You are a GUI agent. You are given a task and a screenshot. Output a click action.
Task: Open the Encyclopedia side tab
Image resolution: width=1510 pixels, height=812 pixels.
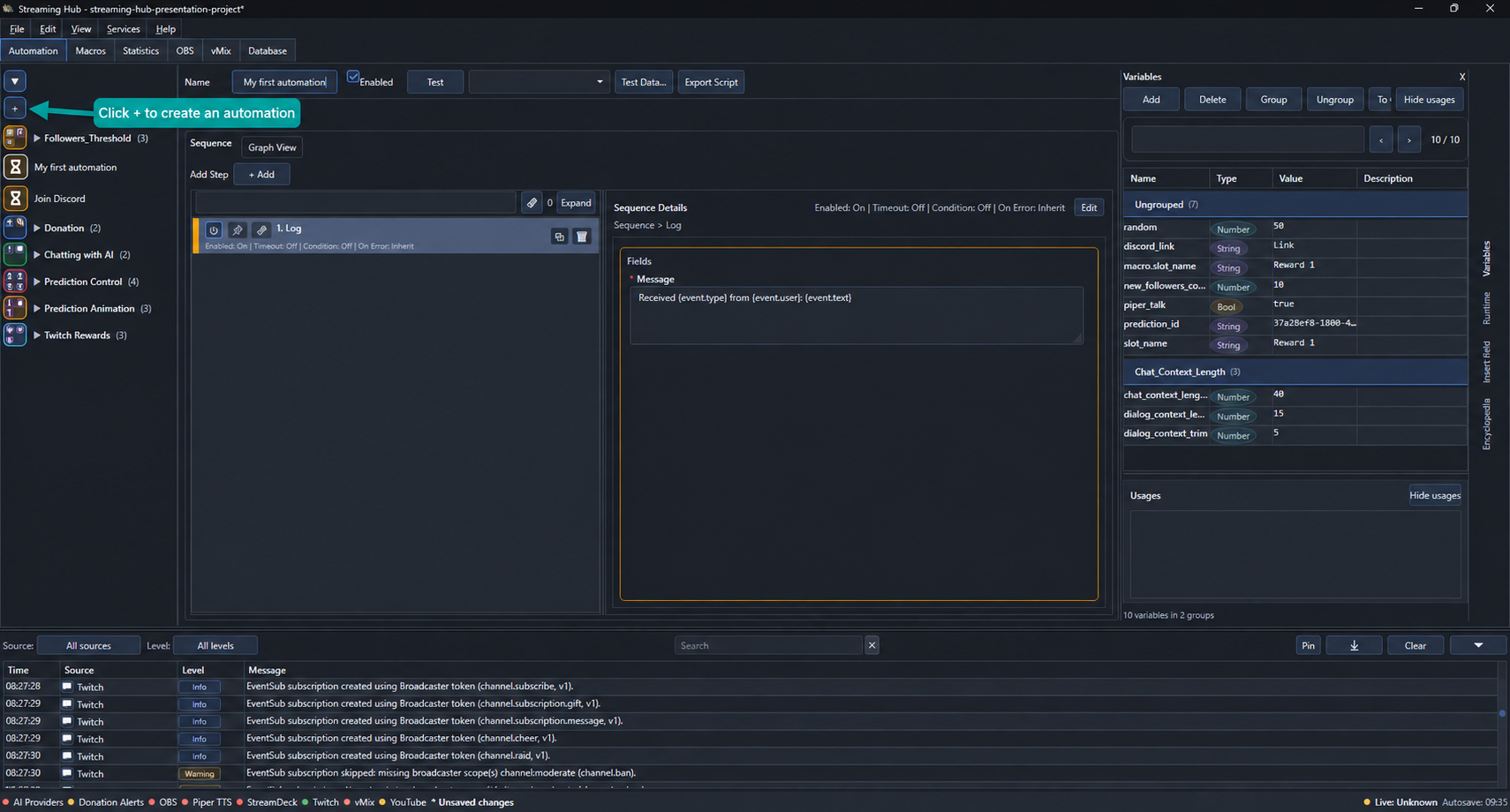click(x=1487, y=425)
